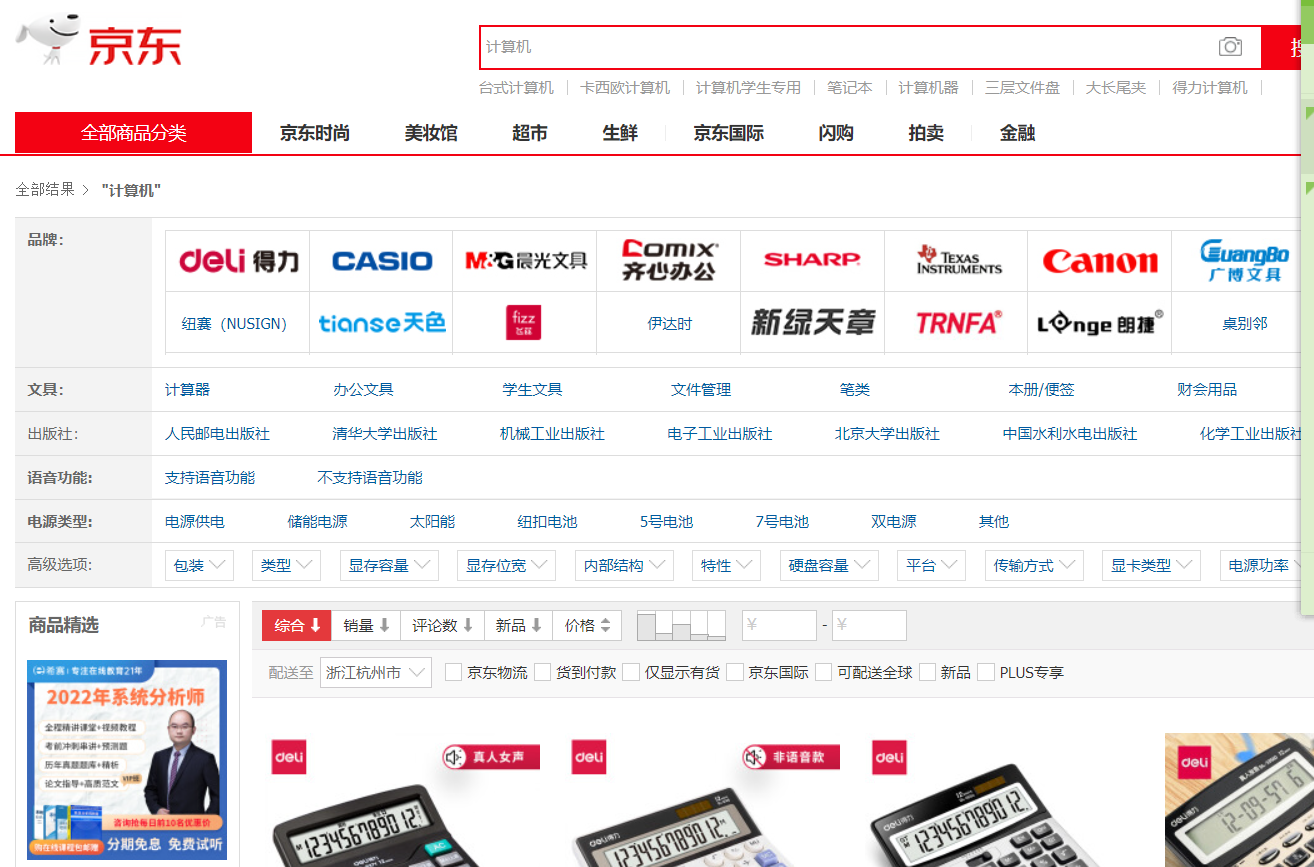This screenshot has height=867, width=1314.
Task: Filter by SHARP brand logo
Action: (812, 261)
